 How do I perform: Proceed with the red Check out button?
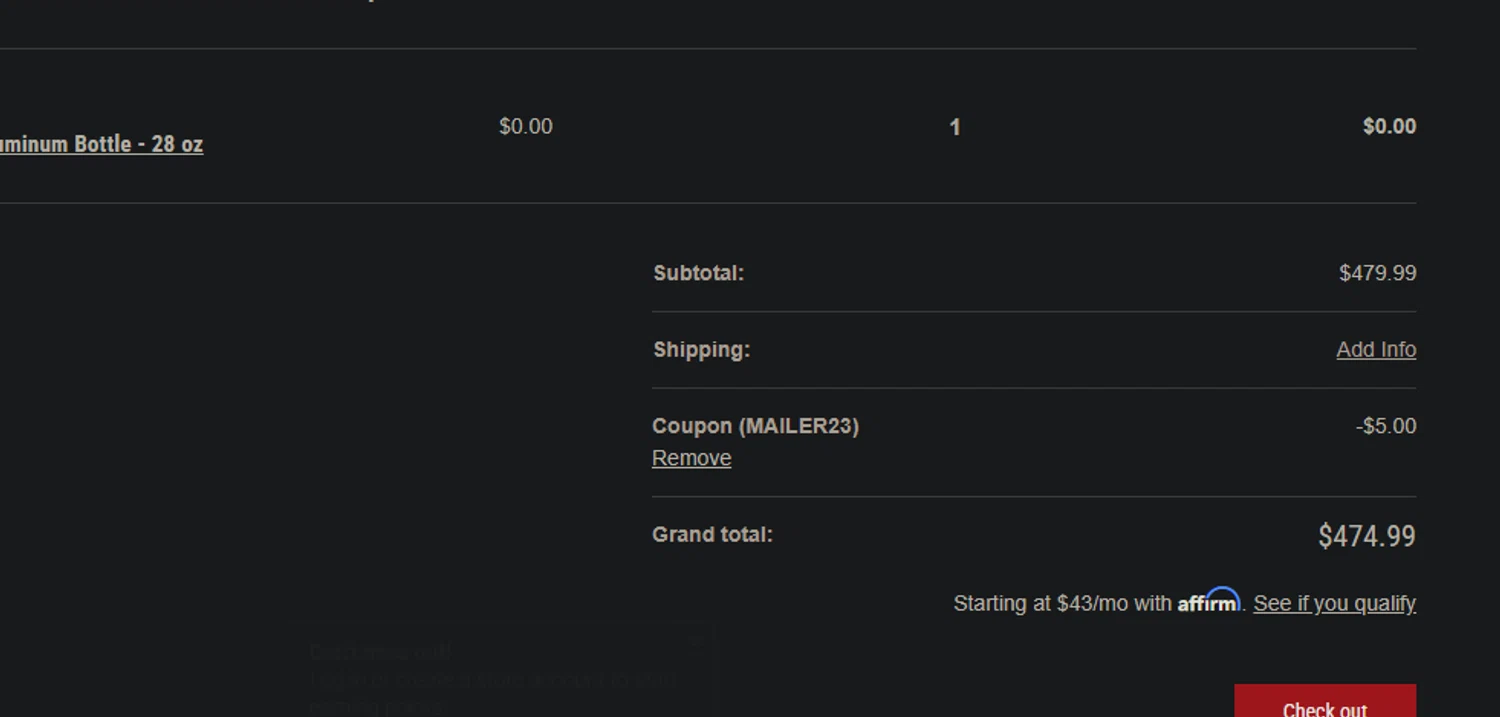1325,701
